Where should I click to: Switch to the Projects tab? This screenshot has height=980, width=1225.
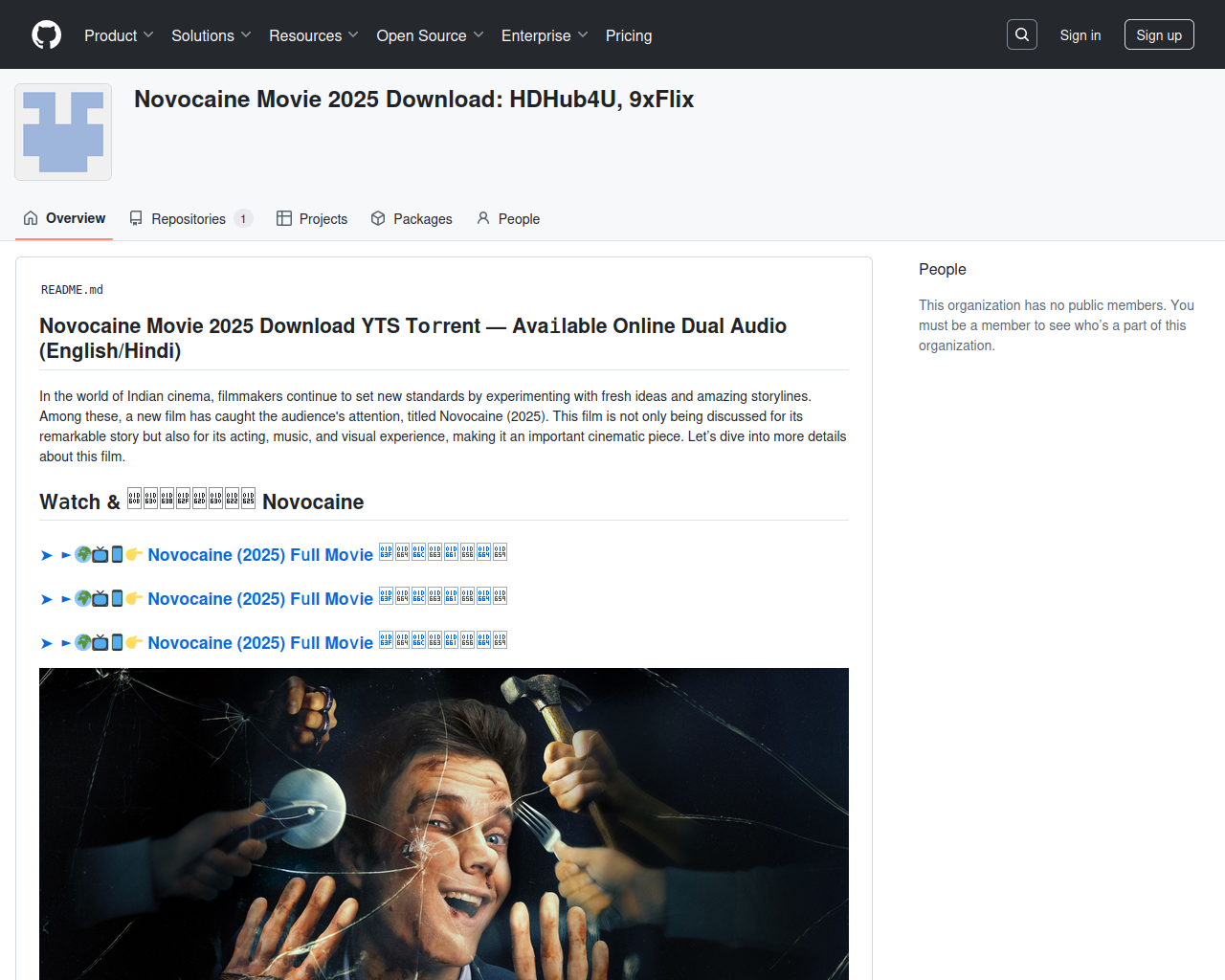(x=312, y=219)
